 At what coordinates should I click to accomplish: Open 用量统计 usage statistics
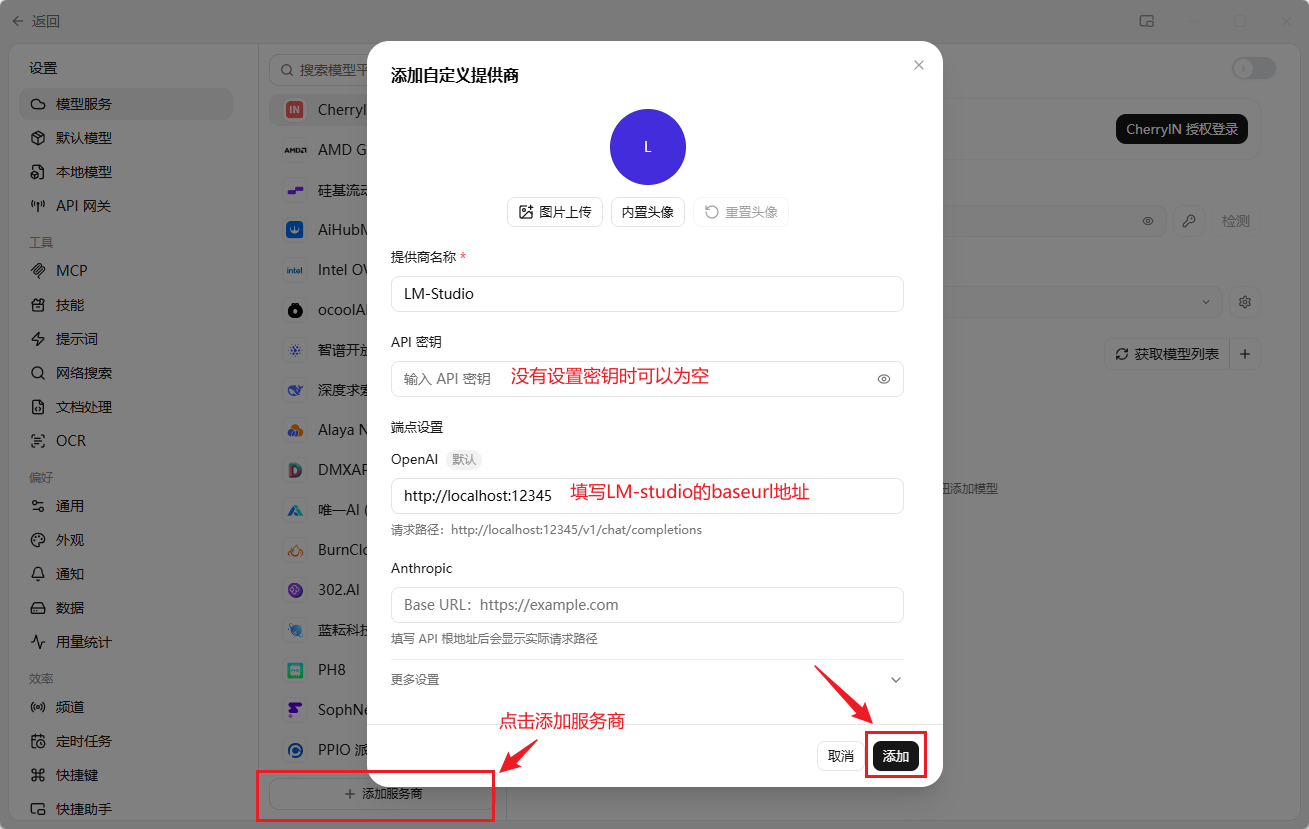126,642
